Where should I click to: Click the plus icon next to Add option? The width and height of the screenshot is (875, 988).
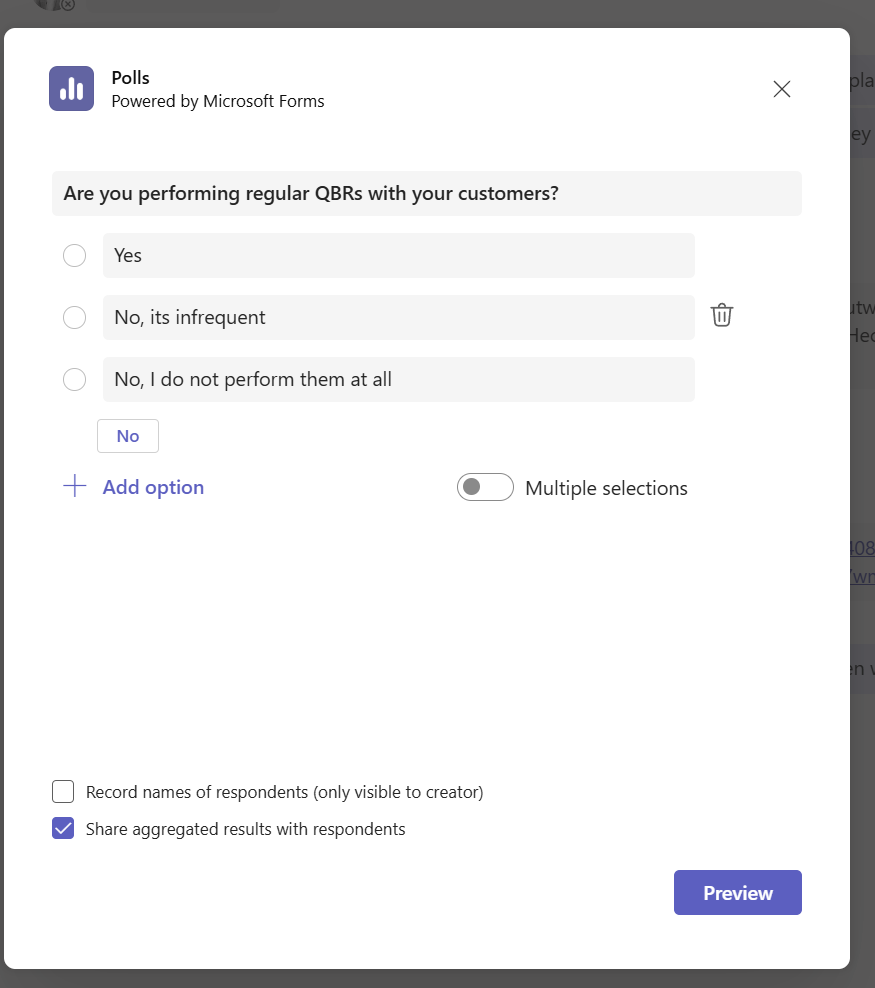click(x=74, y=485)
